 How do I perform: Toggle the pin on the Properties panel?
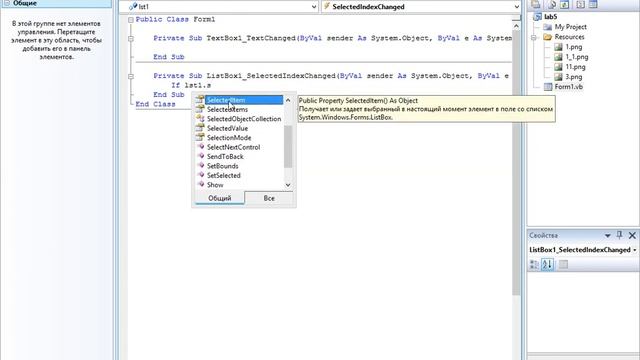[x=620, y=235]
